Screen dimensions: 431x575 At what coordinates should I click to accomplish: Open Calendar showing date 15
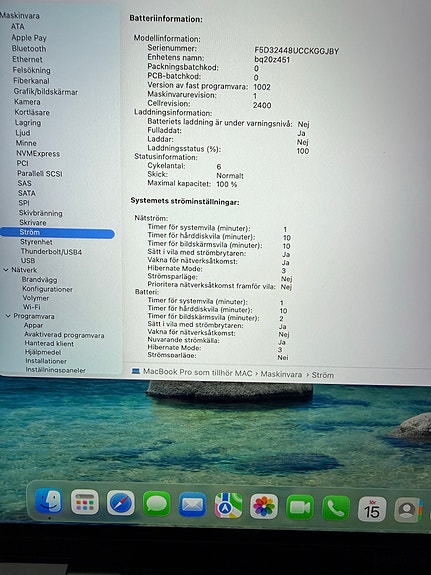pos(372,509)
